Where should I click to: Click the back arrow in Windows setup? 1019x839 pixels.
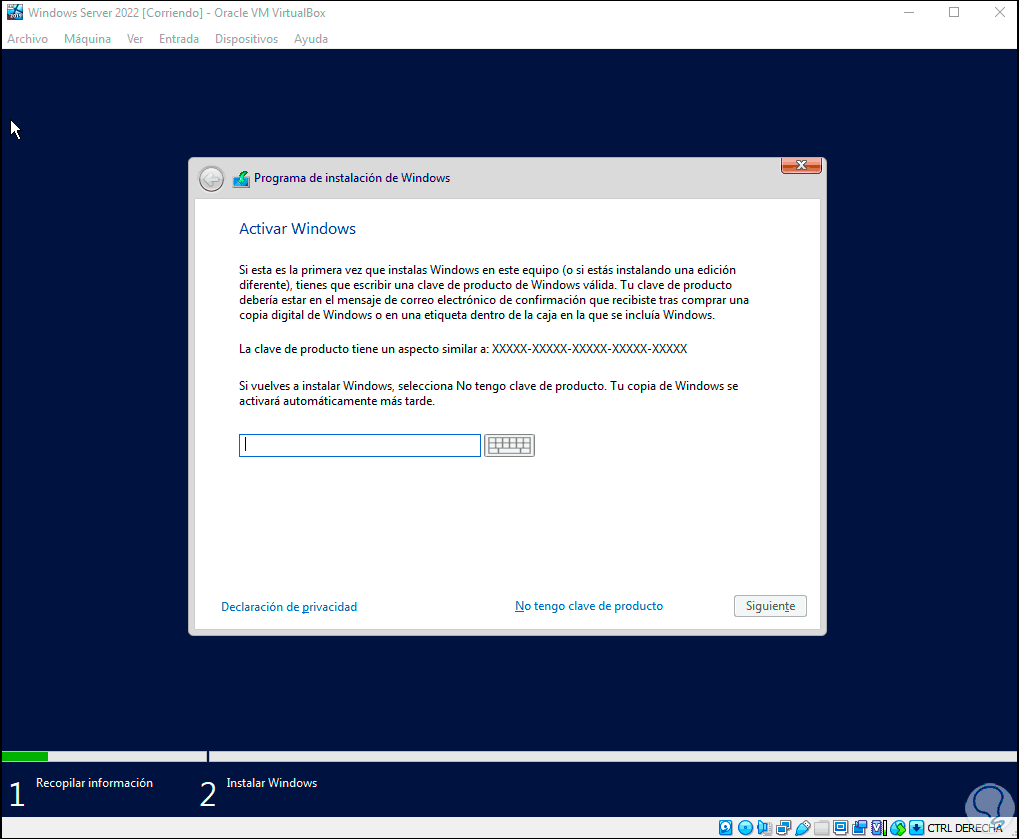(211, 179)
